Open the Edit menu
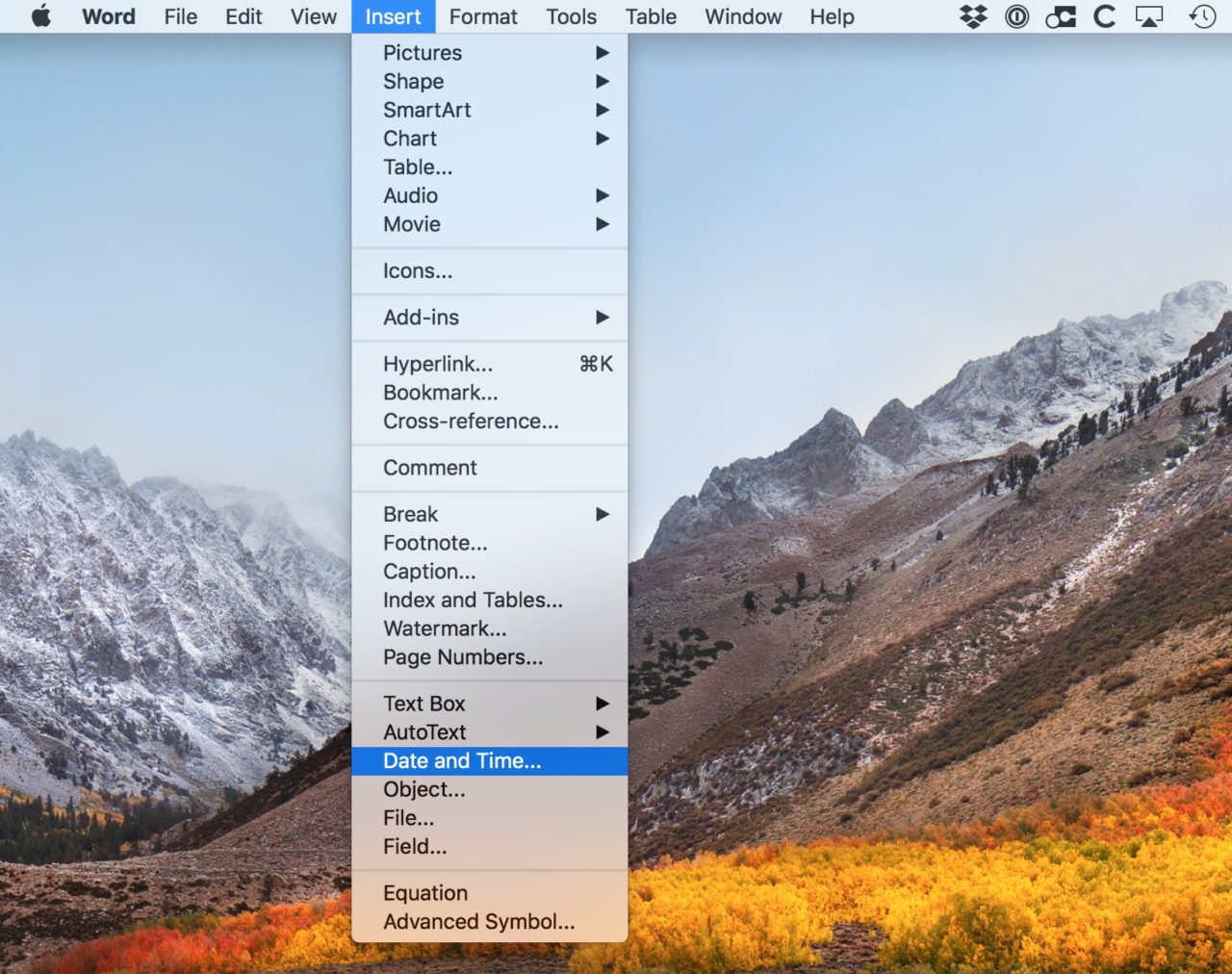This screenshot has height=974, width=1232. click(x=244, y=16)
